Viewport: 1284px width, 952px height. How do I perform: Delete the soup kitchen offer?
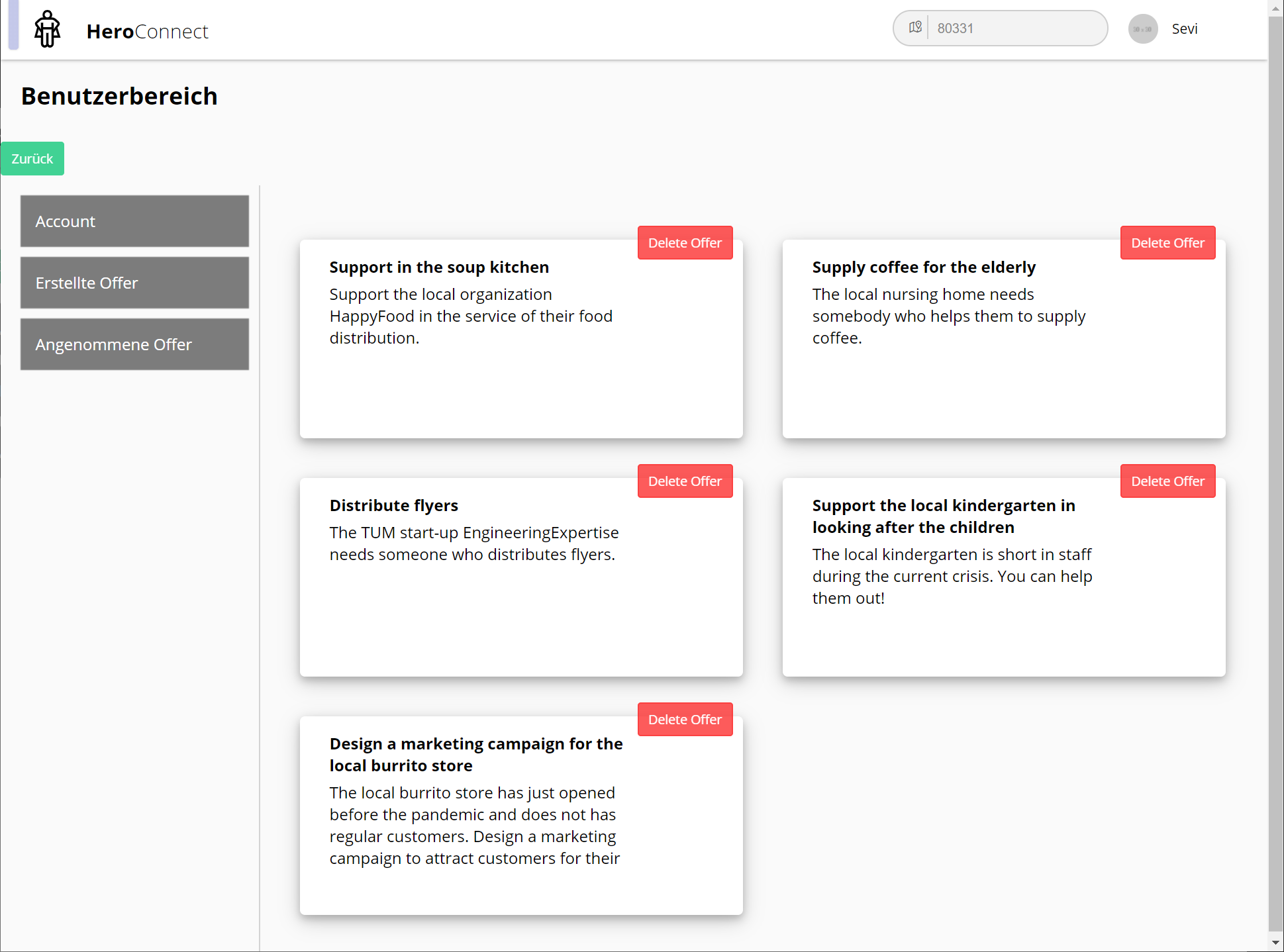(685, 243)
